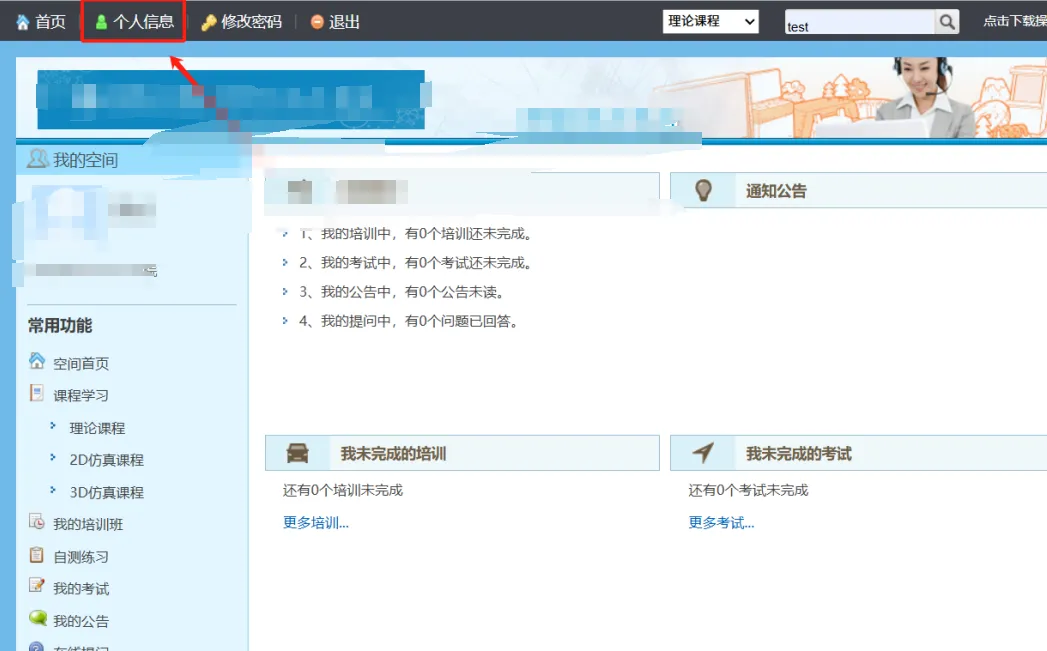Click line 4、我的提问中，有0个问题已回答
Viewport: 1047px width, 651px height.
[409, 321]
